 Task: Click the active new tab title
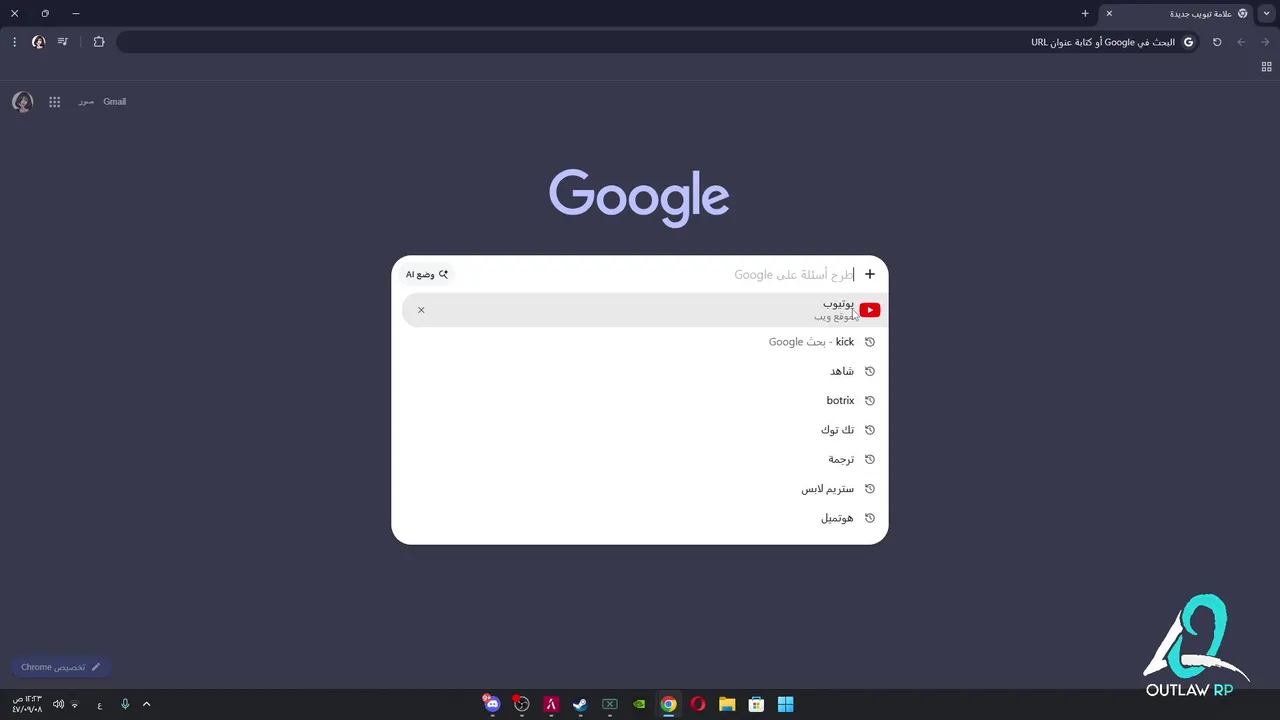tap(1200, 14)
